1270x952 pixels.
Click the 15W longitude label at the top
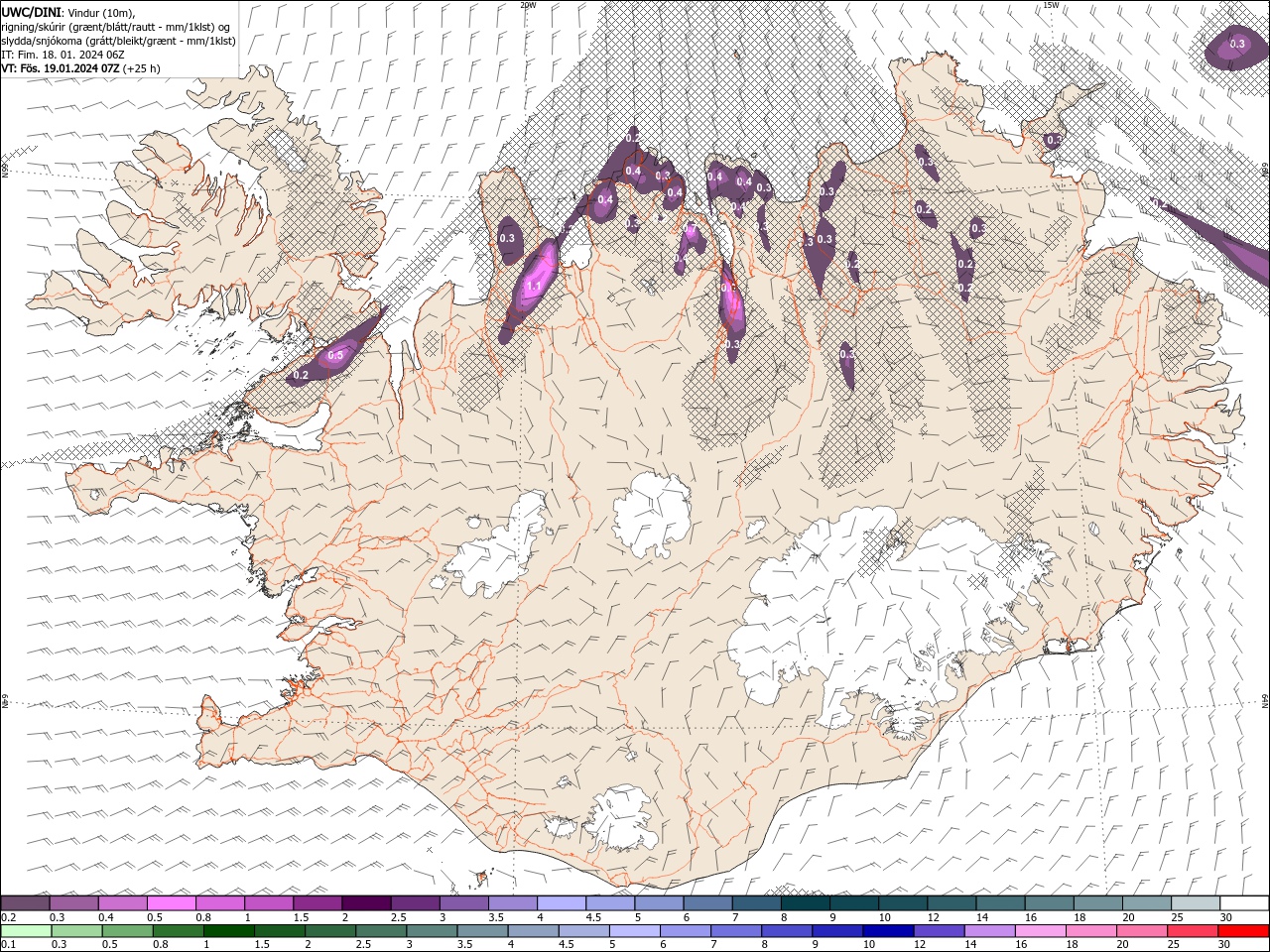[x=1051, y=5]
